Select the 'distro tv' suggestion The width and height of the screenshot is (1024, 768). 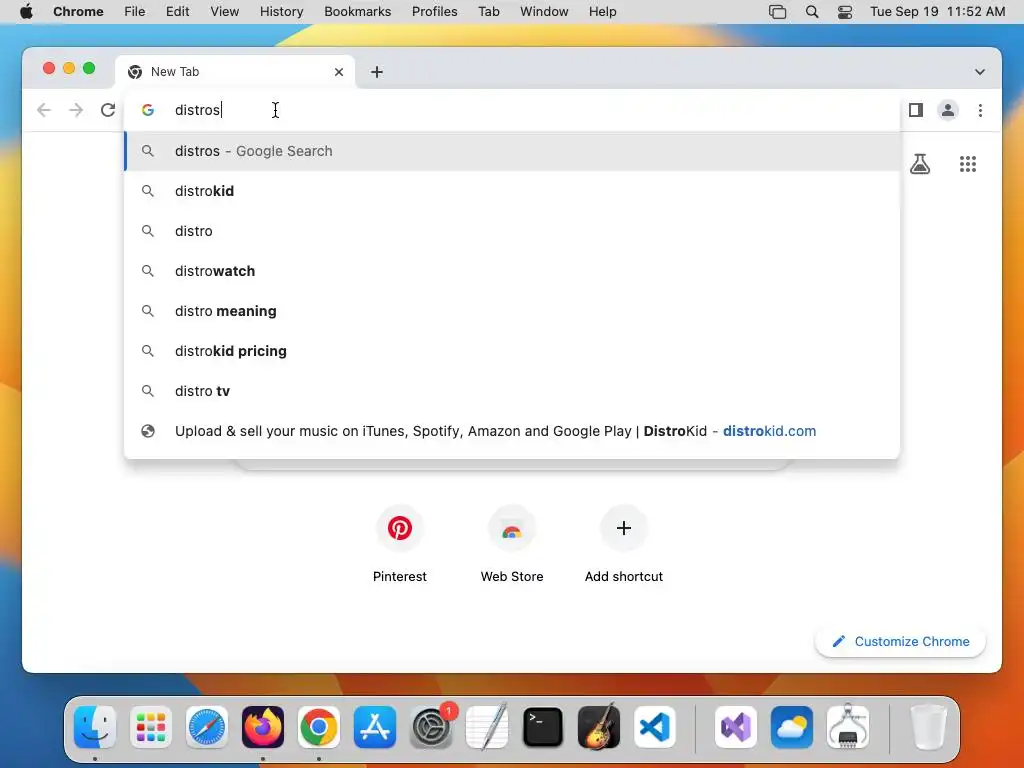(x=512, y=391)
